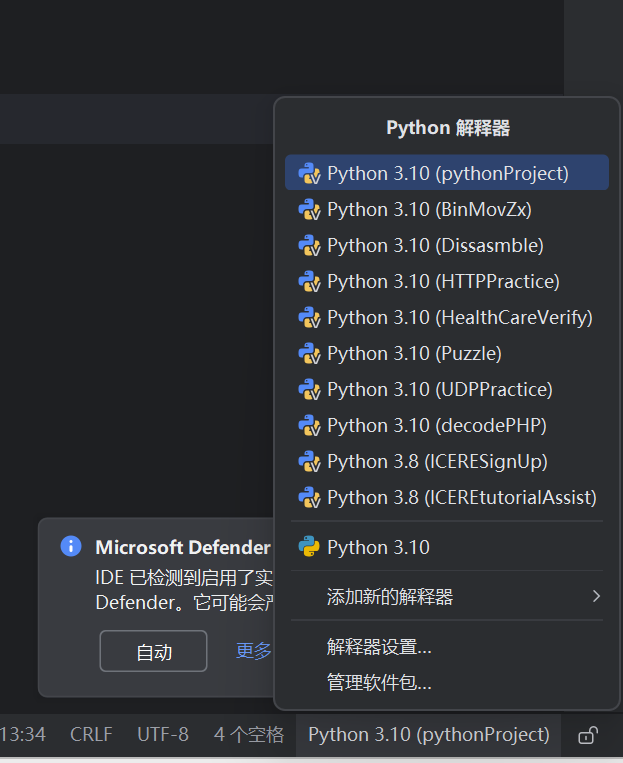This screenshot has height=763, width=623.
Task: Click the Python icon beside pythonProject interpreter
Action: tap(309, 173)
